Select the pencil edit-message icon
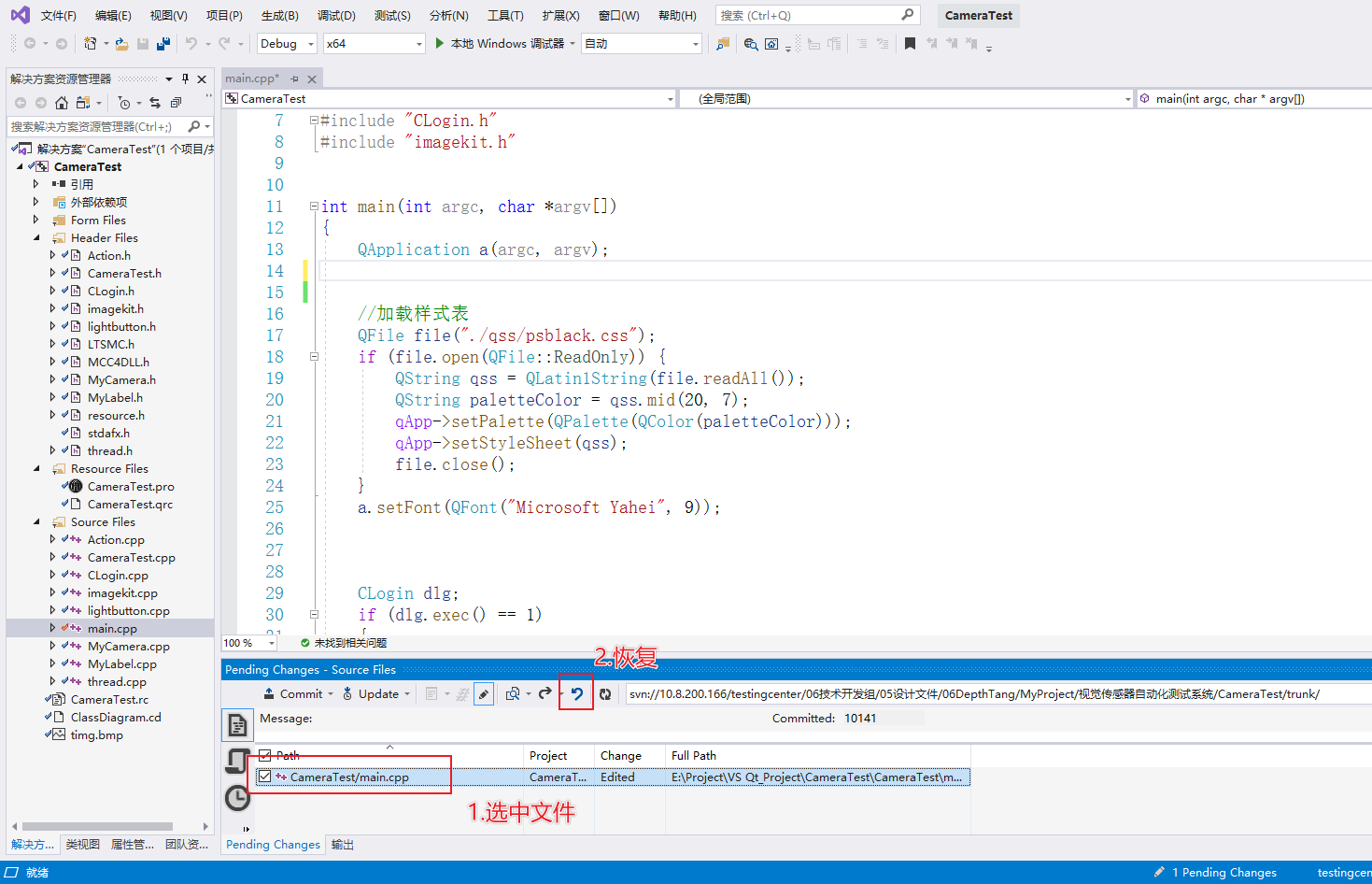This screenshot has width=1372, height=884. point(484,693)
